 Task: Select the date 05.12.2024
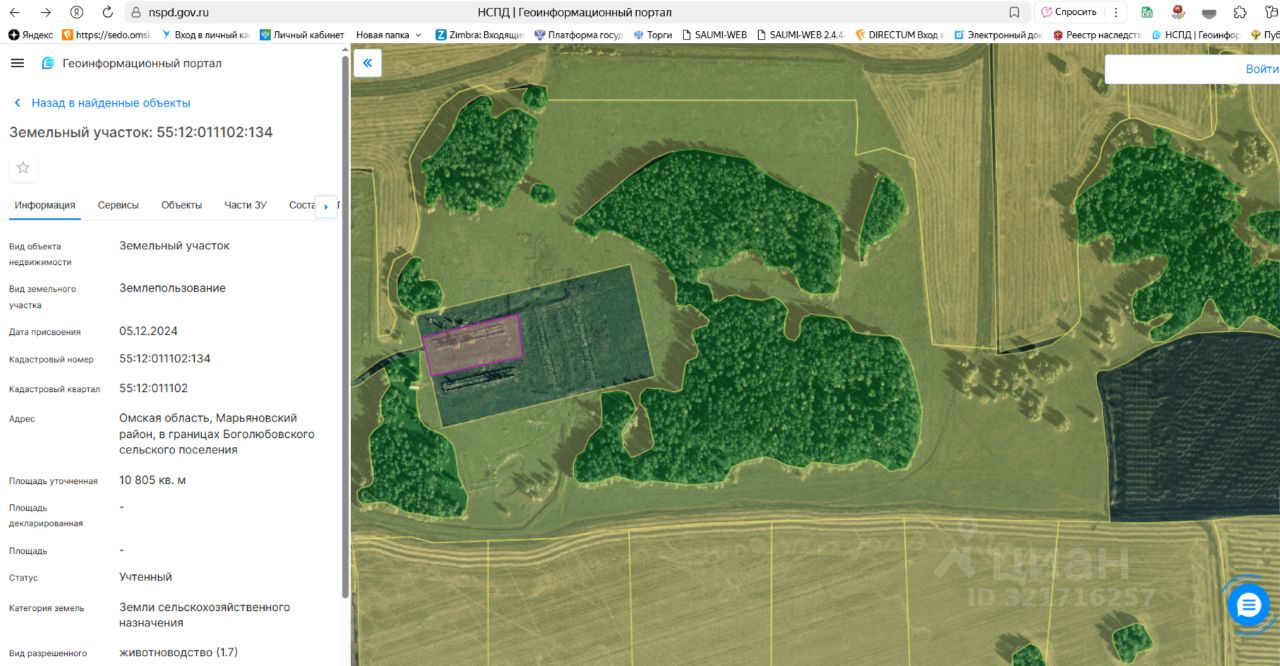(x=148, y=331)
